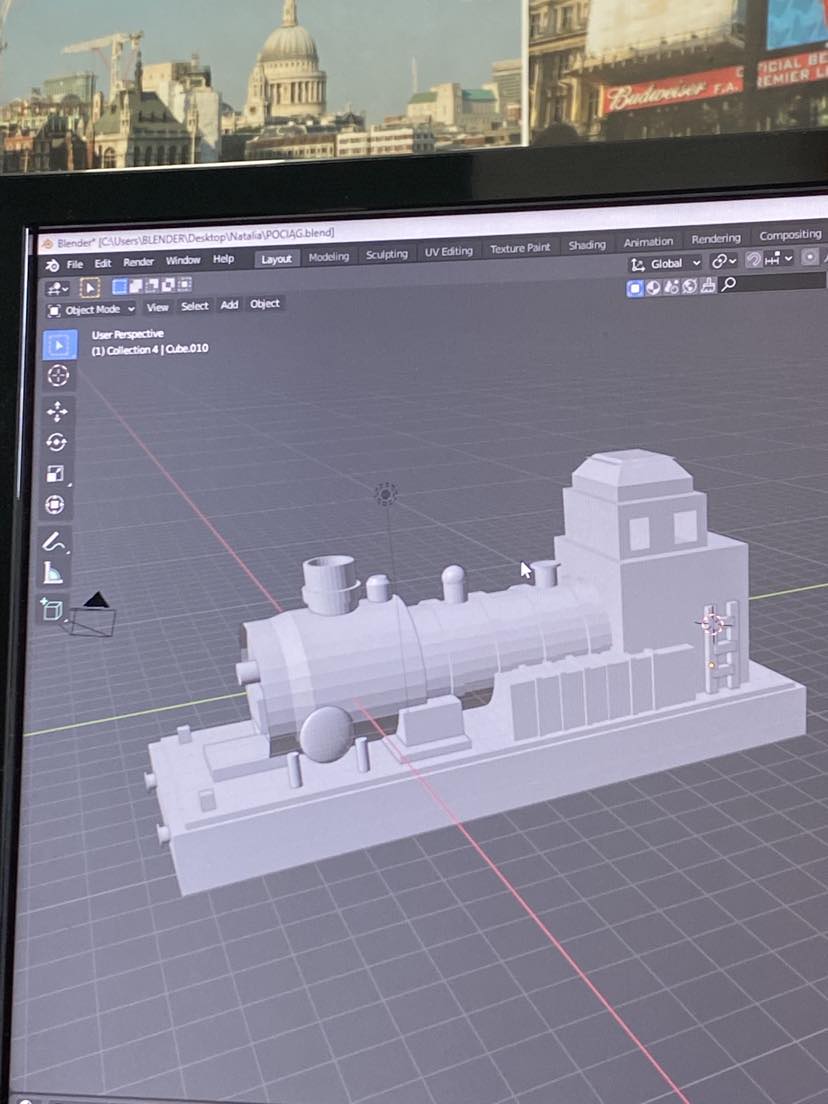The height and width of the screenshot is (1104, 828).
Task: Click the light object above the locomotive
Action: [x=385, y=494]
